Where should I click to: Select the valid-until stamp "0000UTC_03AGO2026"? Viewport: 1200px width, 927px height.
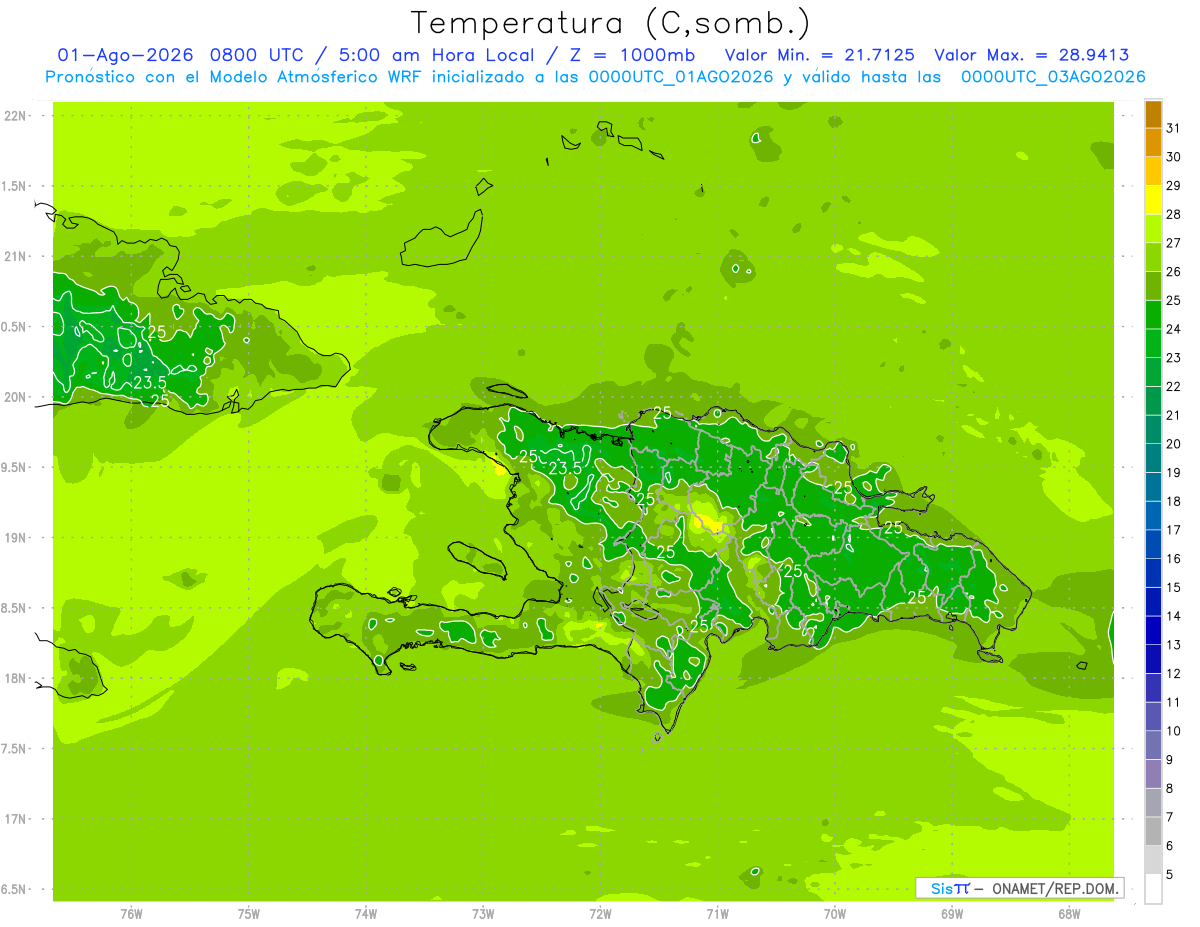(x=1053, y=77)
